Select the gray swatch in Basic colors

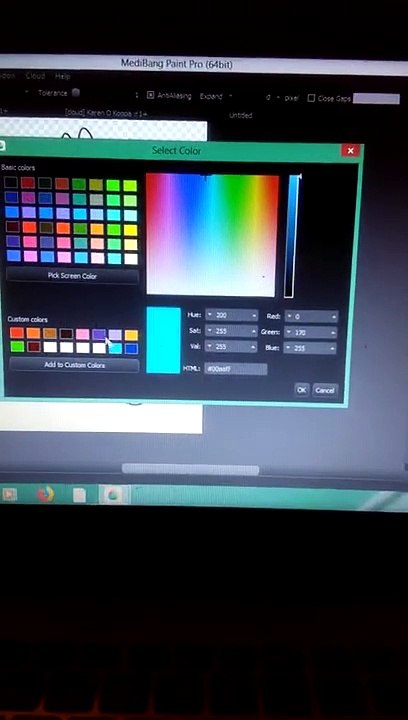(96, 199)
